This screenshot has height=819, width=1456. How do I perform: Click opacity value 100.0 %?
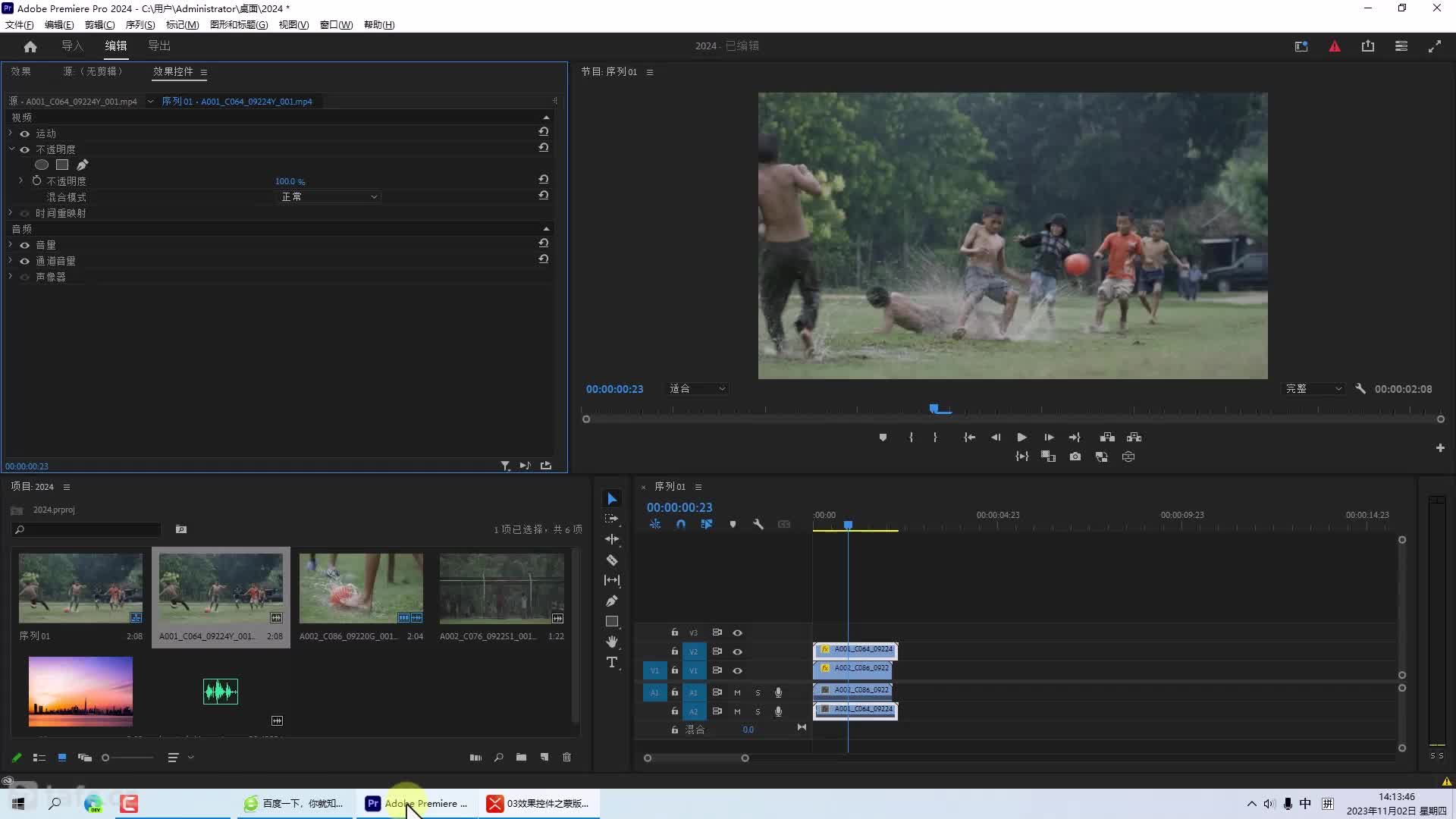click(290, 181)
